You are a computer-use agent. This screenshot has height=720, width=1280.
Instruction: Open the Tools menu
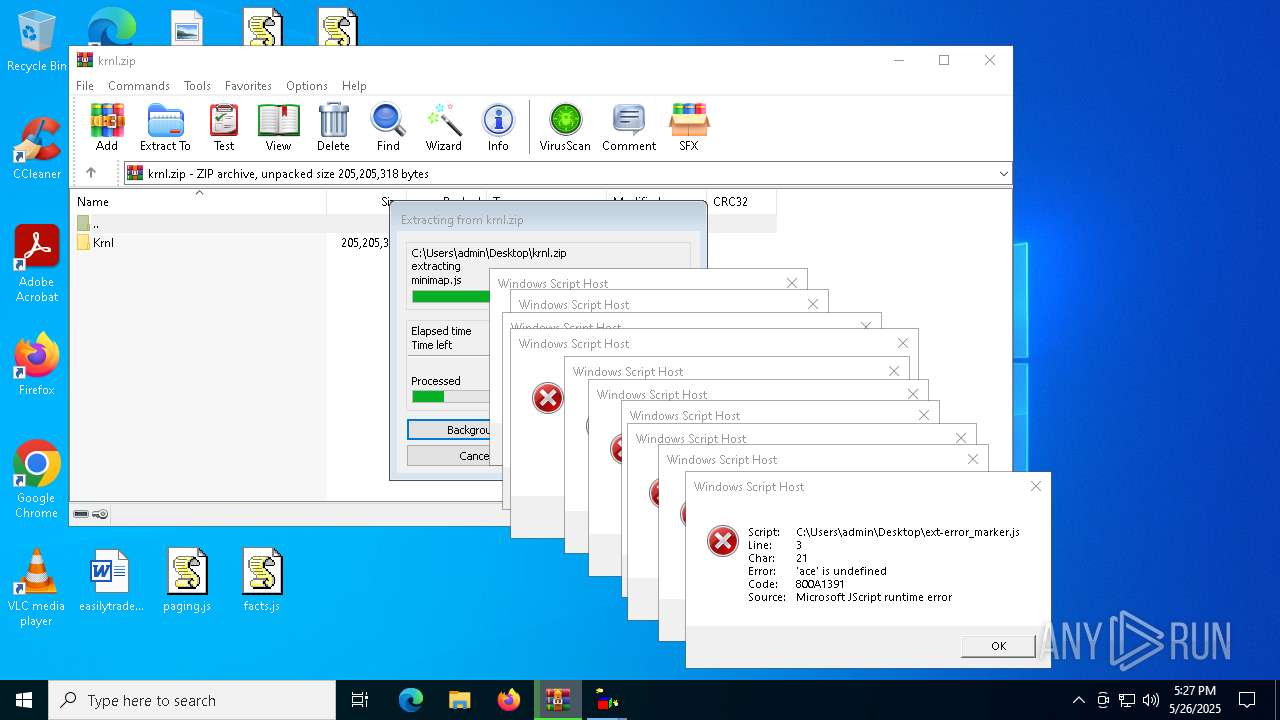coord(197,86)
